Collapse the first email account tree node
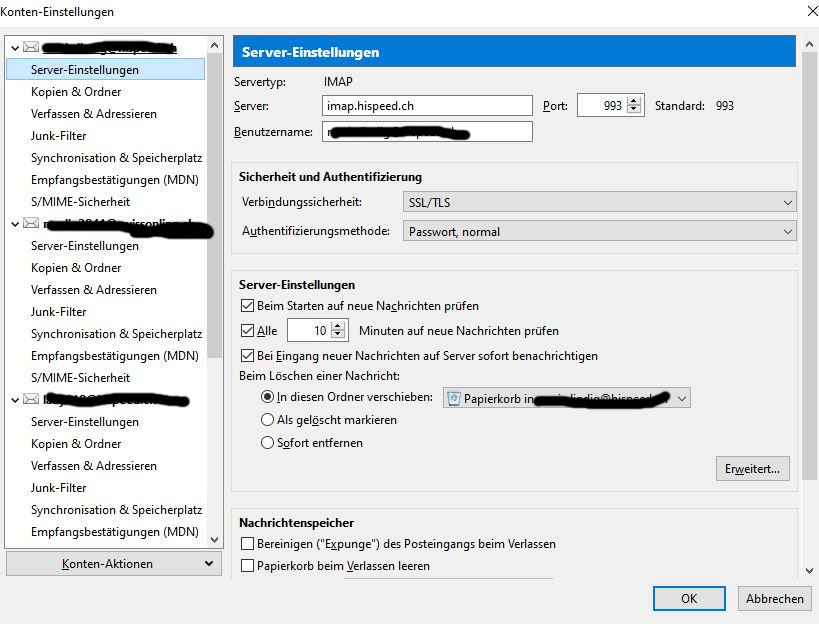Image resolution: width=819 pixels, height=624 pixels. click(14, 47)
